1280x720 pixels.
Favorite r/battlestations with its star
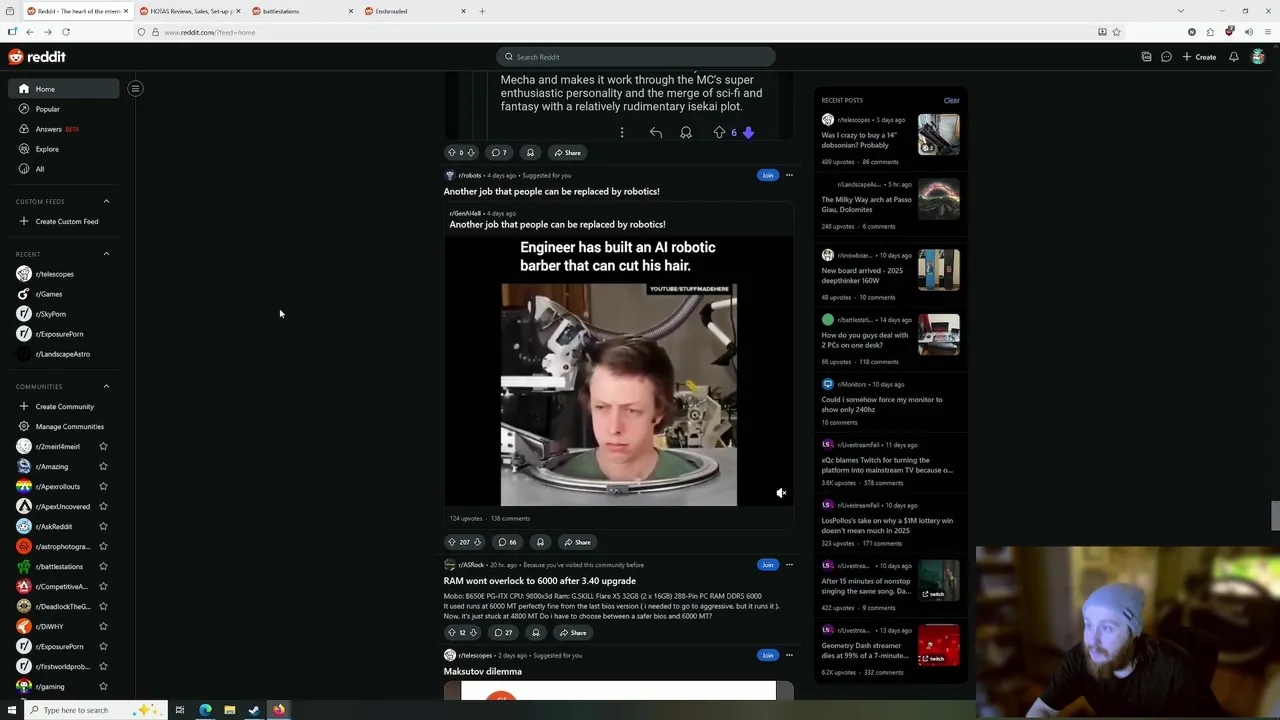coord(103,566)
